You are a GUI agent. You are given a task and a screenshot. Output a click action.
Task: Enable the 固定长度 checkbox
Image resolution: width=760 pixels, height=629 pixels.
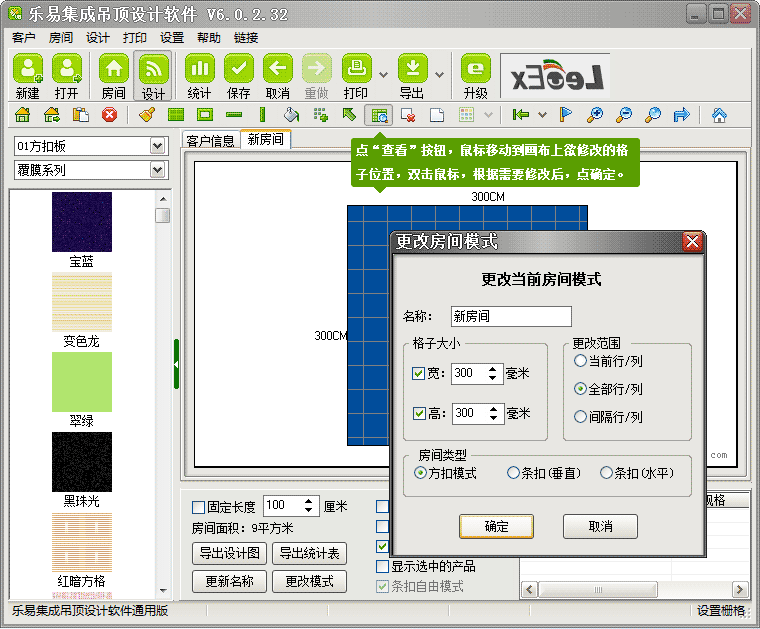tap(198, 507)
